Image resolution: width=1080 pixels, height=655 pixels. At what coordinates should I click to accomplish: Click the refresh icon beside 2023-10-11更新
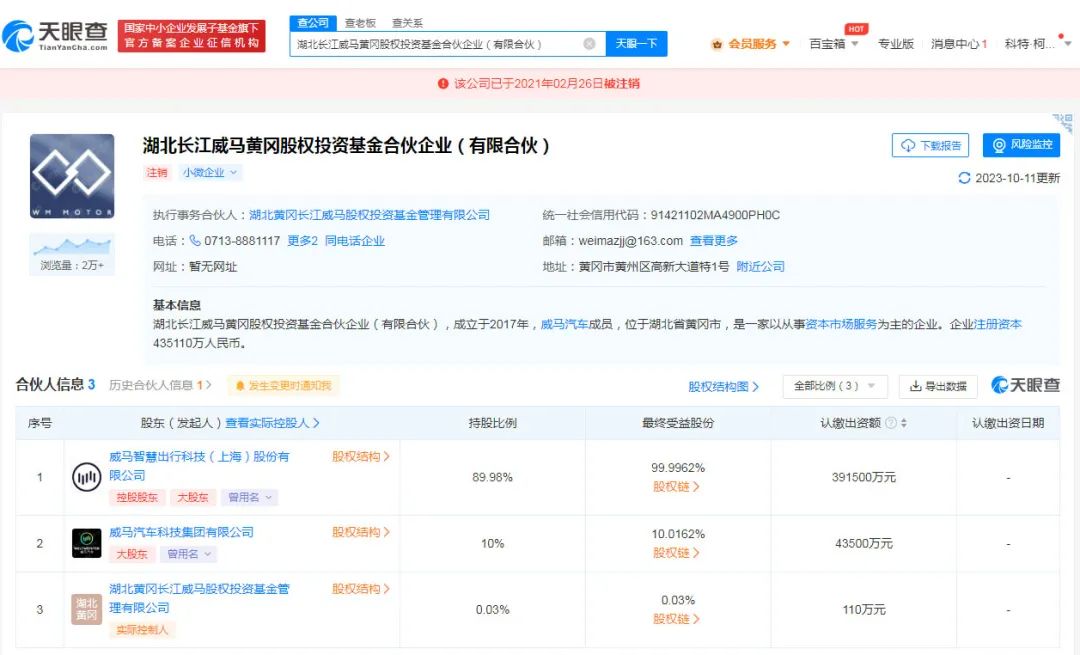coord(964,178)
